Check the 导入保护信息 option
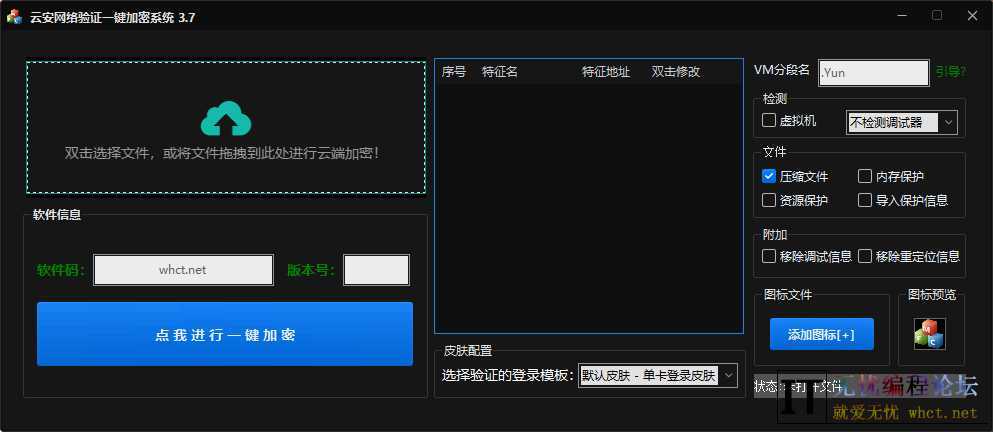993x432 pixels. pos(865,200)
